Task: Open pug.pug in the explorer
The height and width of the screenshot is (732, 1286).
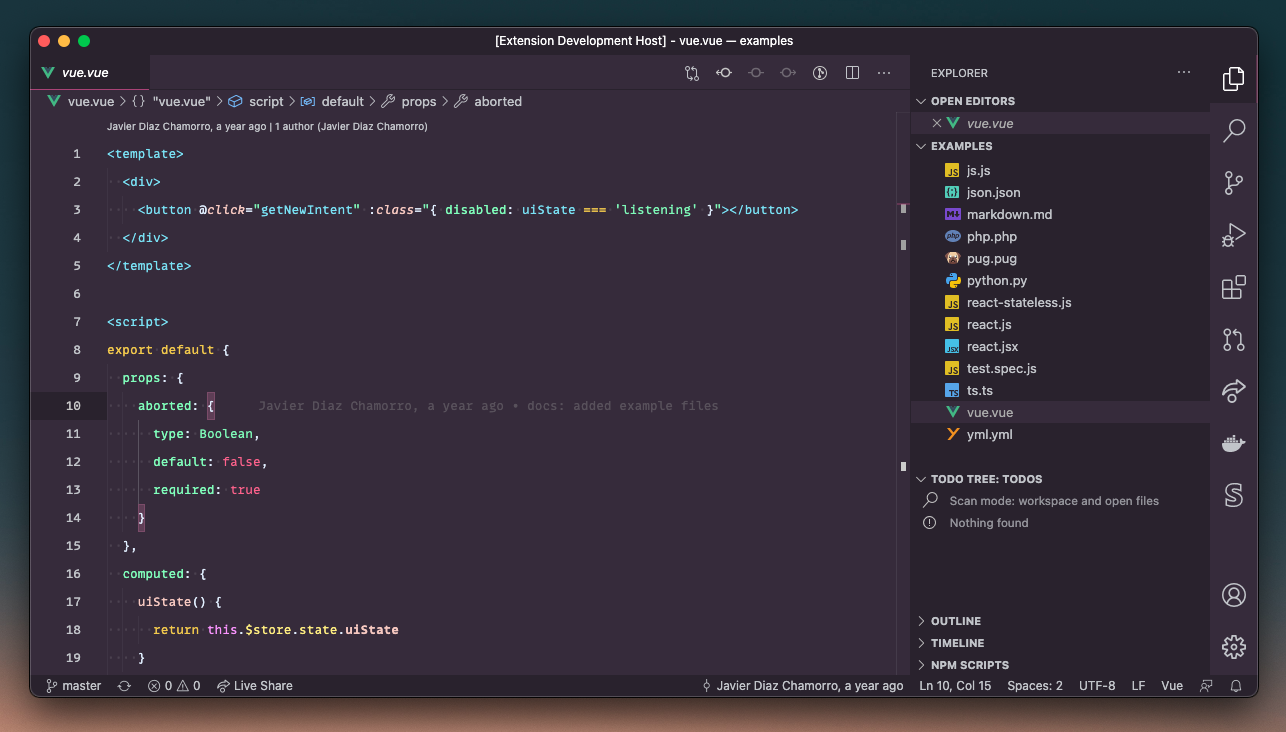Action: point(1060,259)
